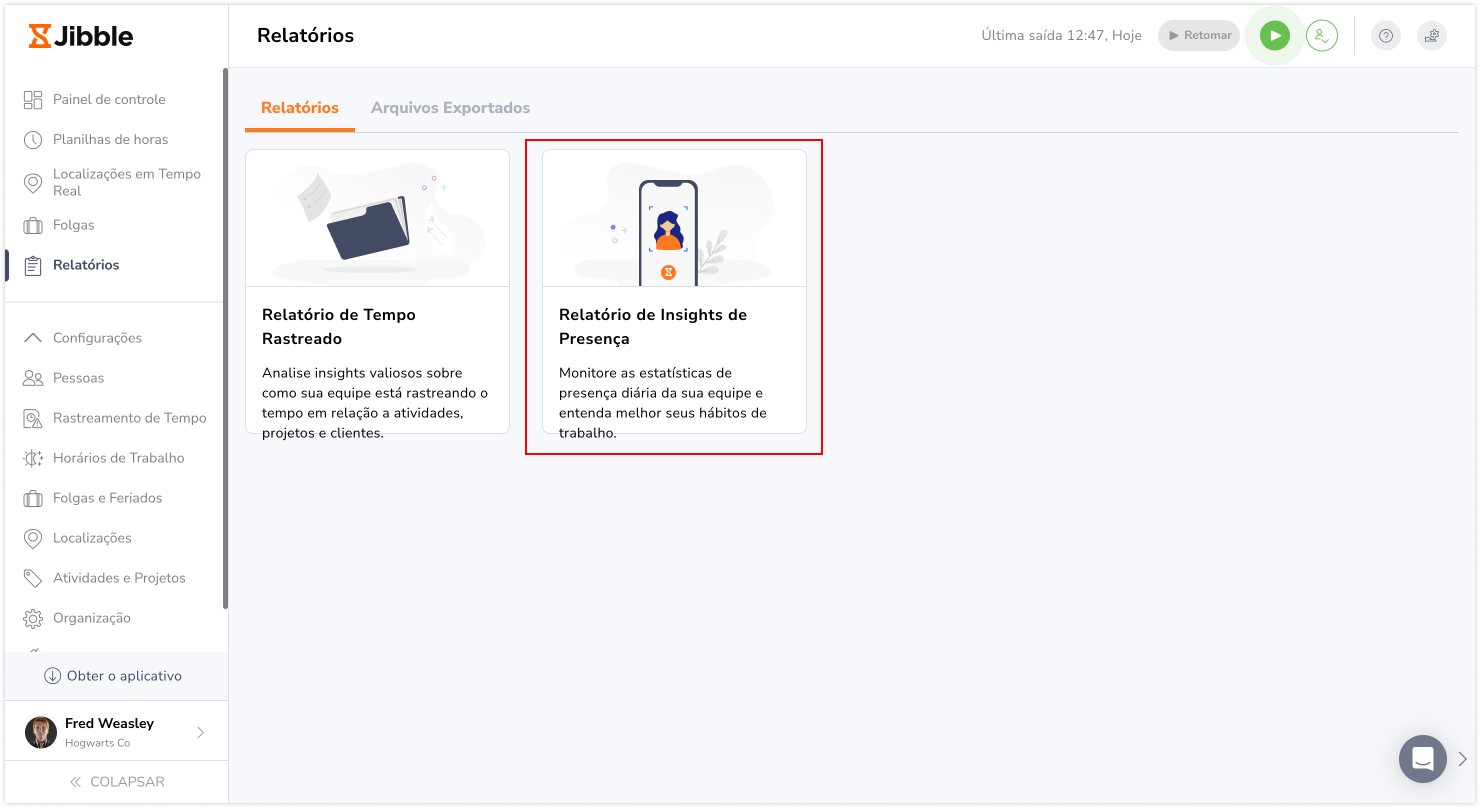
Task: Collapse the sidebar with COLAPSAR
Action: (116, 782)
